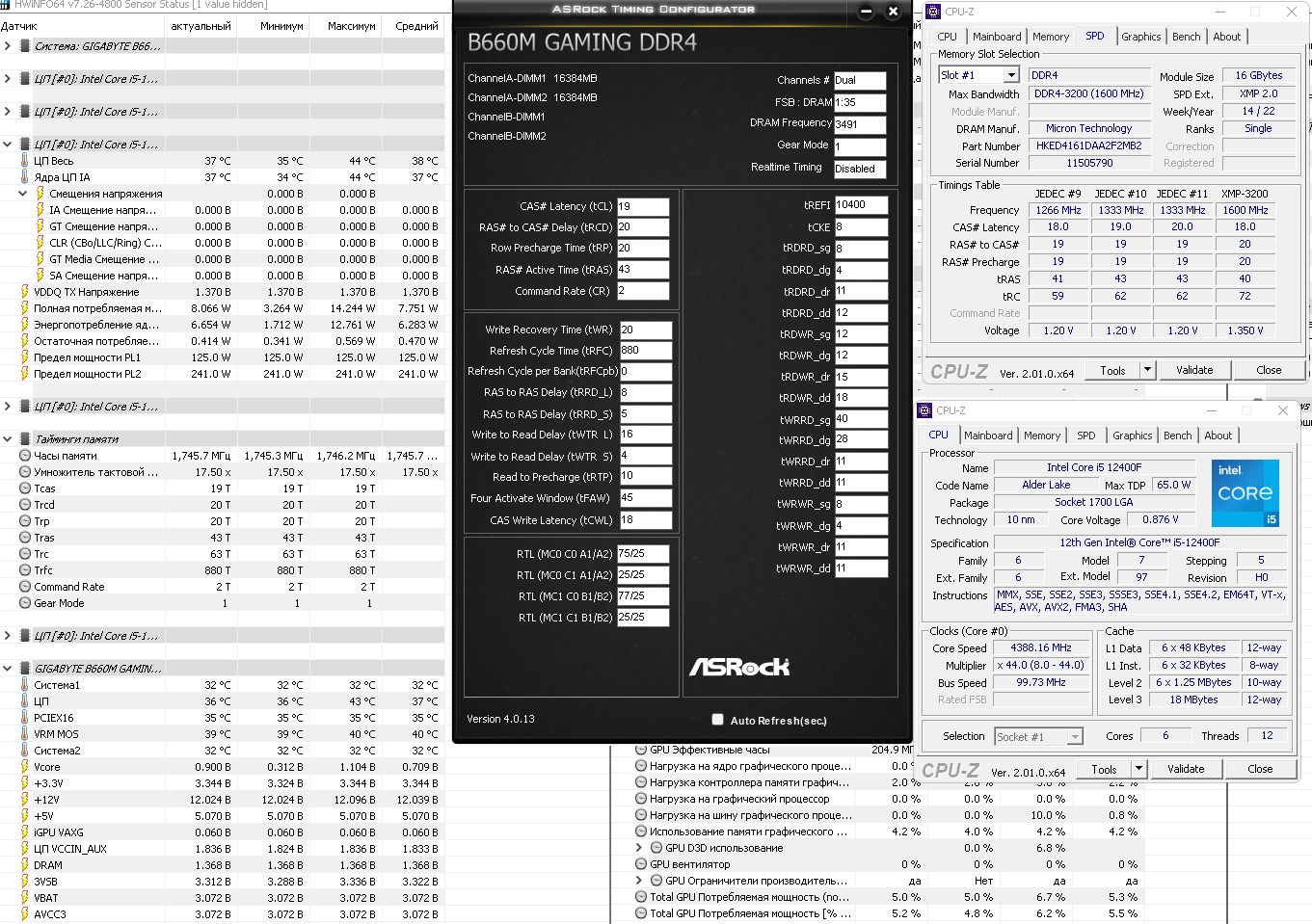Click the CPU-Z icon in the SPD window title bar
Screen dimensions: 1312x924
[x=933, y=12]
